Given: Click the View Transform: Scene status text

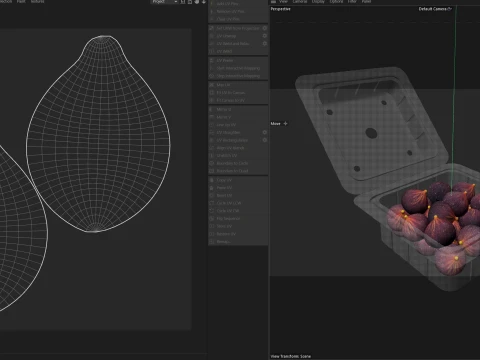Looking at the screenshot, I should [291, 356].
